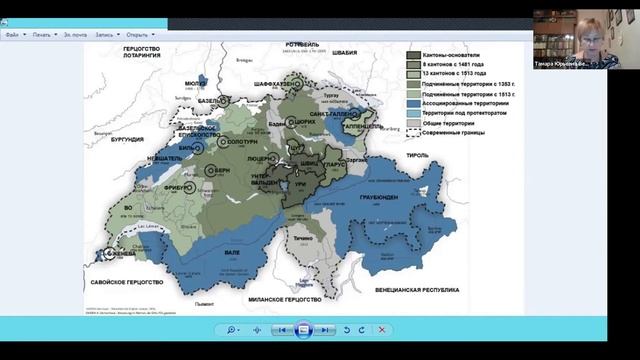640x360 pixels.
Task: Go to the next image
Action: pyautogui.click(x=325, y=330)
